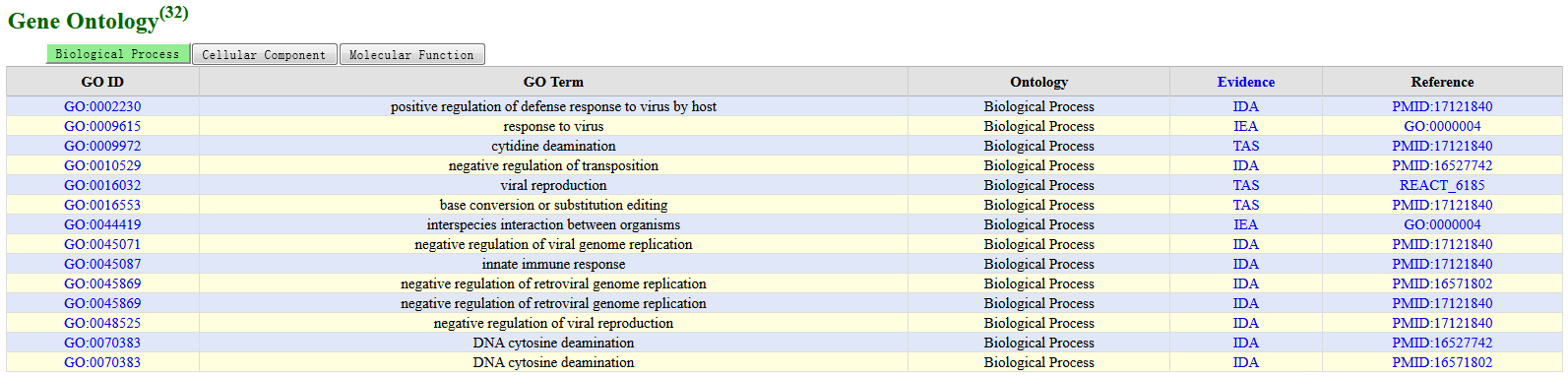The image size is (1568, 376).
Task: Open GO:0000004 reference for response to virus
Action: pos(1442,126)
